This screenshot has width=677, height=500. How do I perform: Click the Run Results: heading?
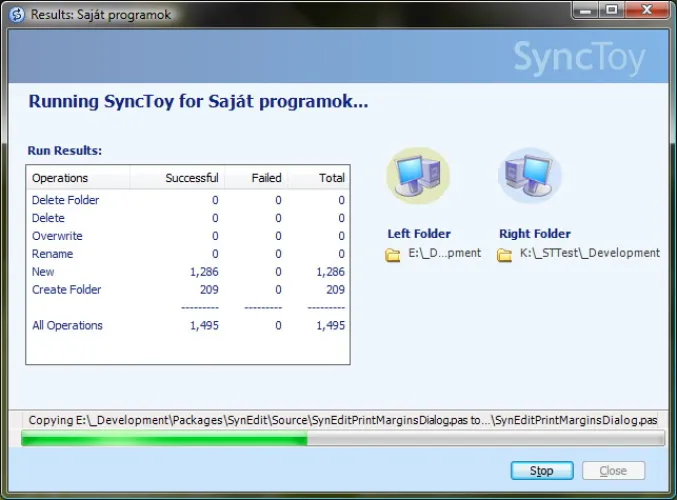65,150
